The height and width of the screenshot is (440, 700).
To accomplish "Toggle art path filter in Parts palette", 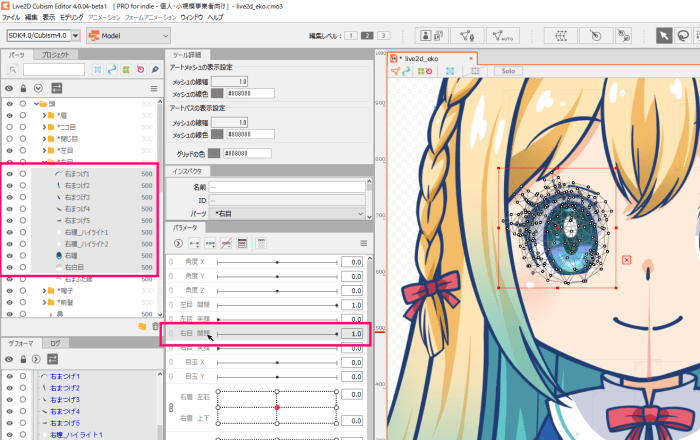I will pyautogui.click(x=112, y=70).
